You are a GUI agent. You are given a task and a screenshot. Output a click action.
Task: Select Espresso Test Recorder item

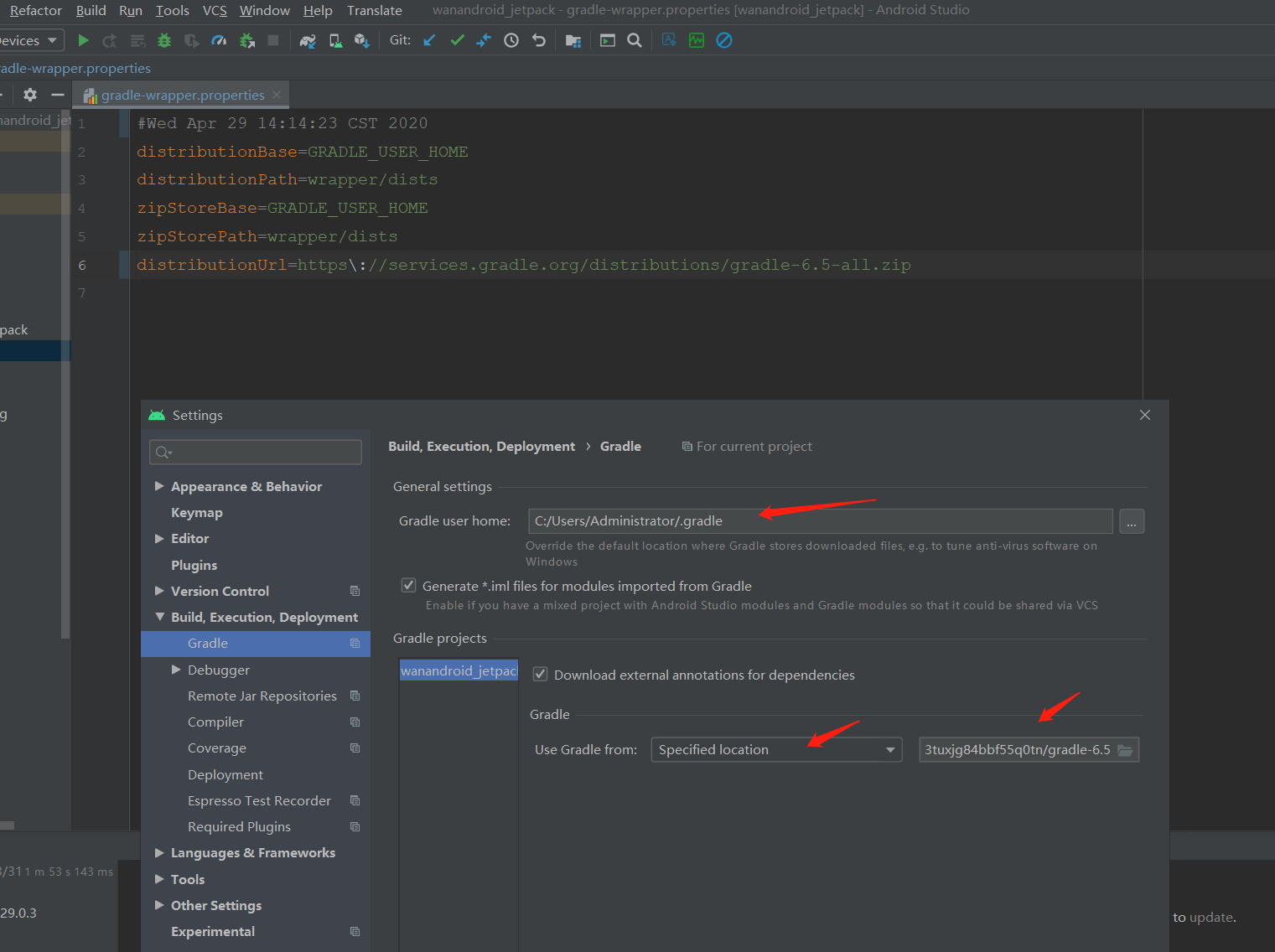pyautogui.click(x=260, y=801)
